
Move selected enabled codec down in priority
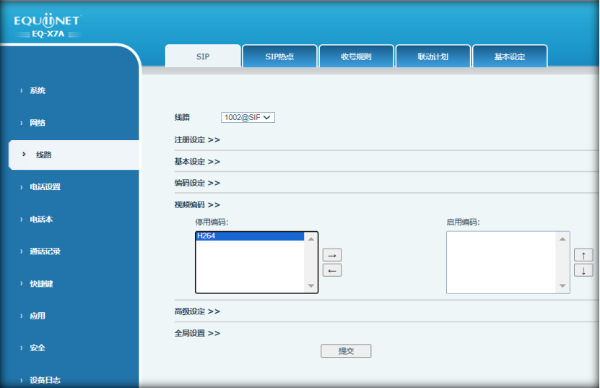click(x=584, y=271)
